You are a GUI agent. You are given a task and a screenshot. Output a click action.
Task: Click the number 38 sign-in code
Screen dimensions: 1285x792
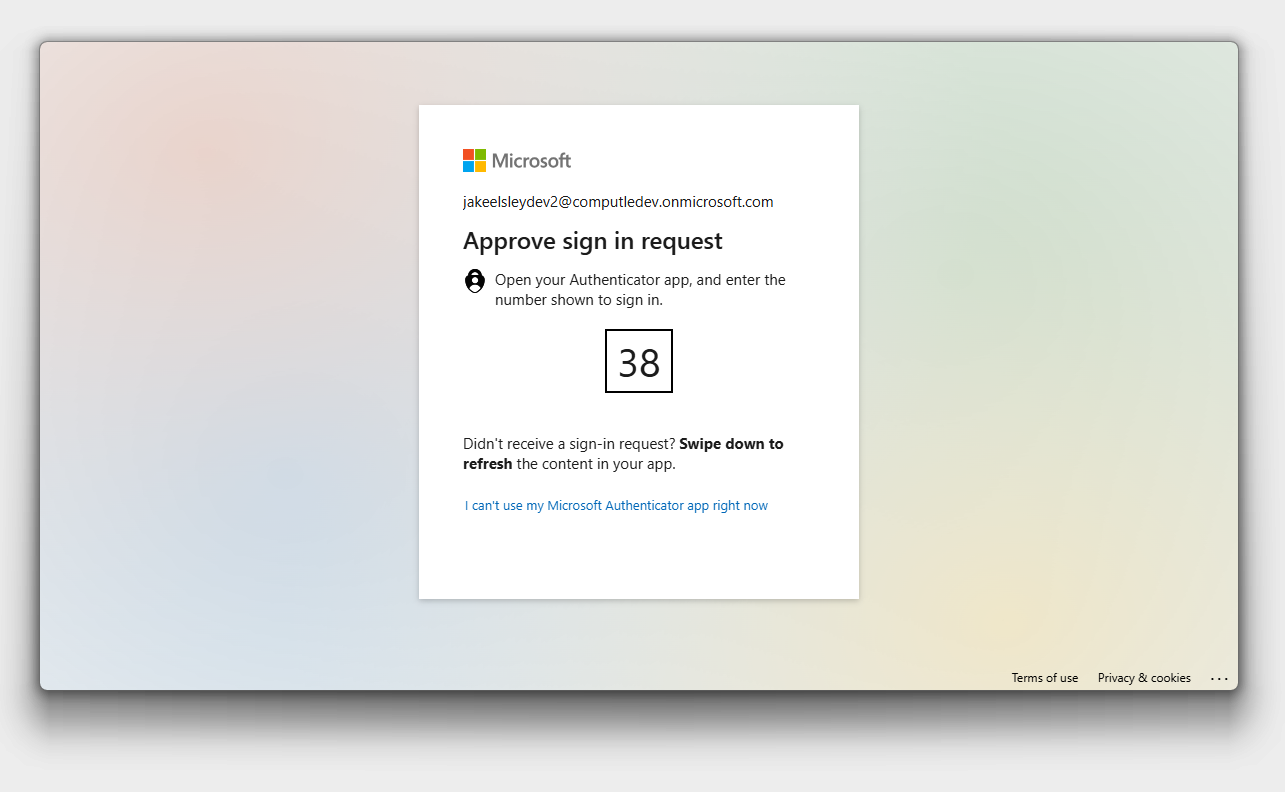click(639, 361)
